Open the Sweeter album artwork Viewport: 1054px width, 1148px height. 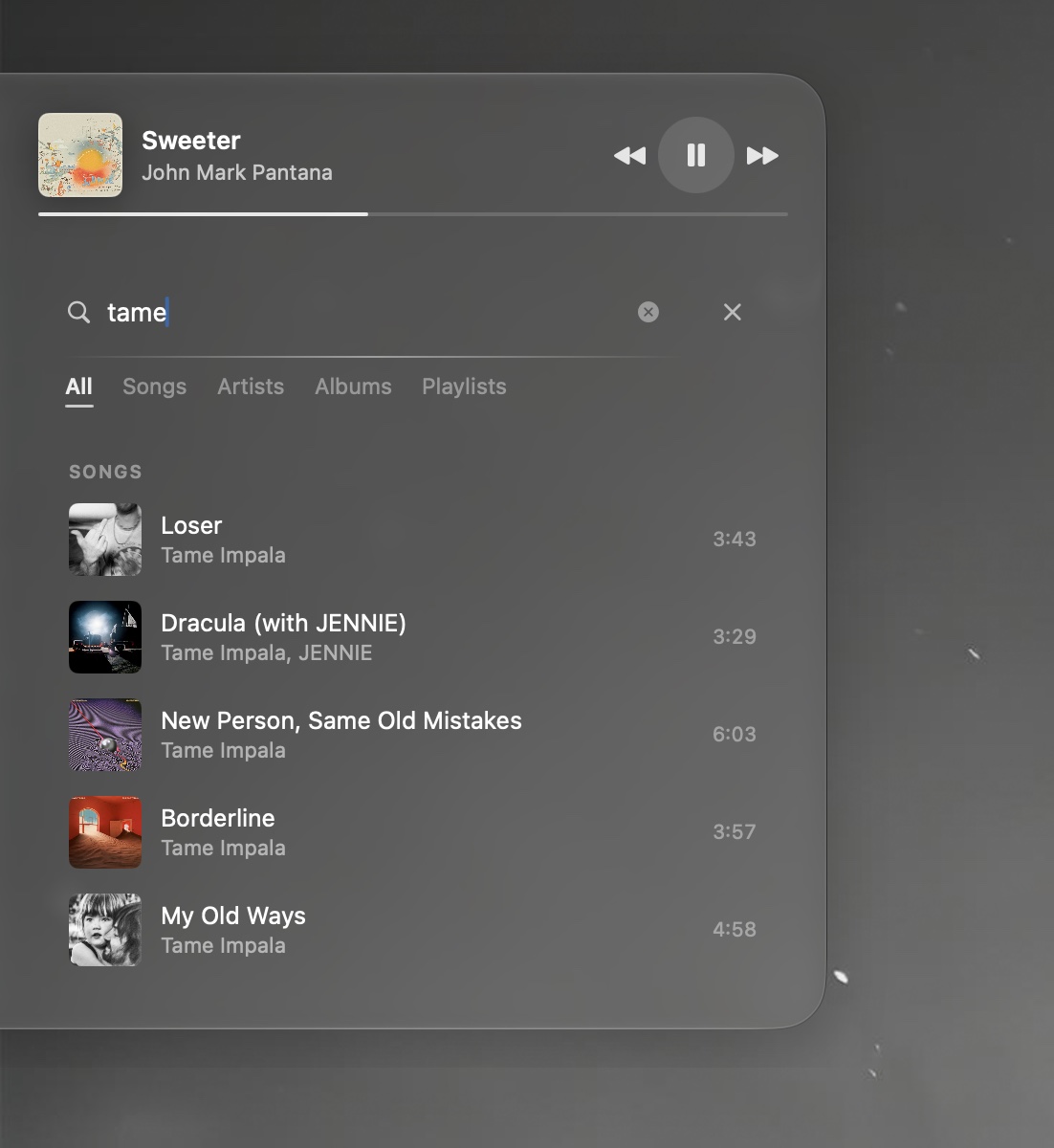pyautogui.click(x=80, y=155)
